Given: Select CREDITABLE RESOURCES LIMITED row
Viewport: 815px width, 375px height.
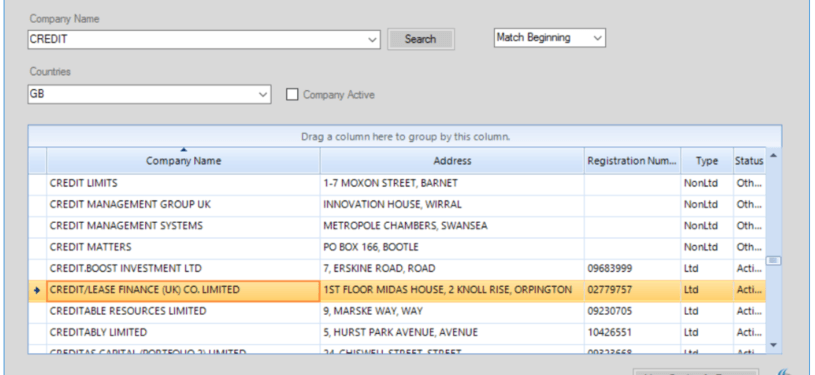Looking at the screenshot, I should point(397,311).
